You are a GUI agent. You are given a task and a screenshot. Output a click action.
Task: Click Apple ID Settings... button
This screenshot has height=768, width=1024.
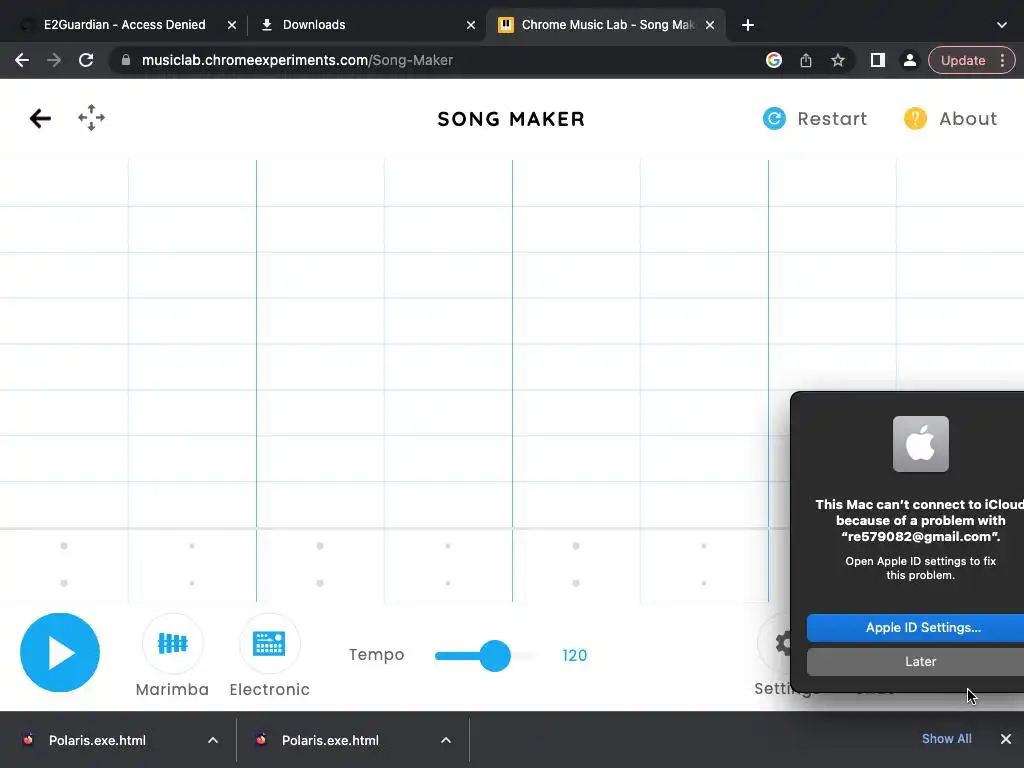916,628
